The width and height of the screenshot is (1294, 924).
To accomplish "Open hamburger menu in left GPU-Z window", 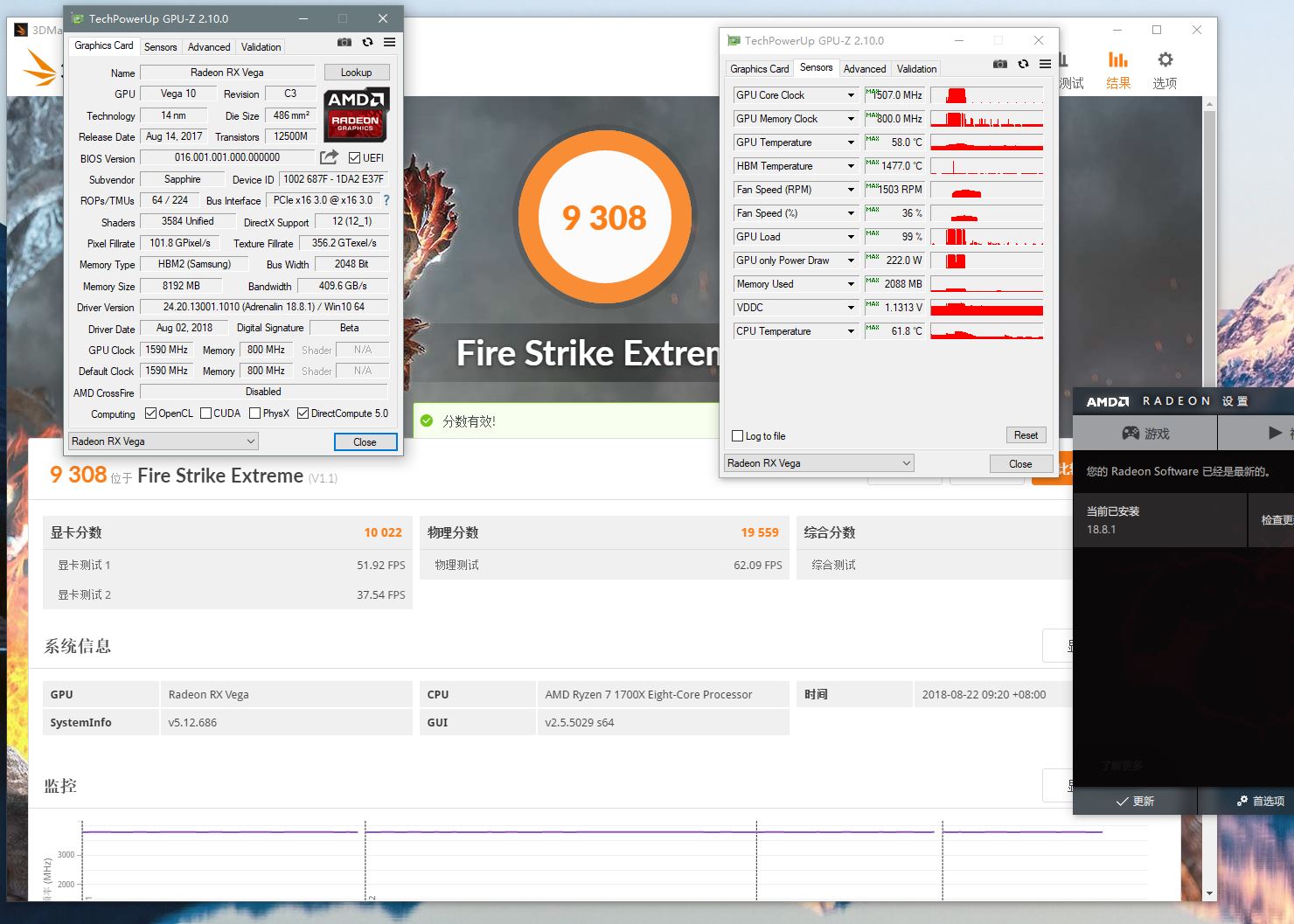I will coord(389,42).
